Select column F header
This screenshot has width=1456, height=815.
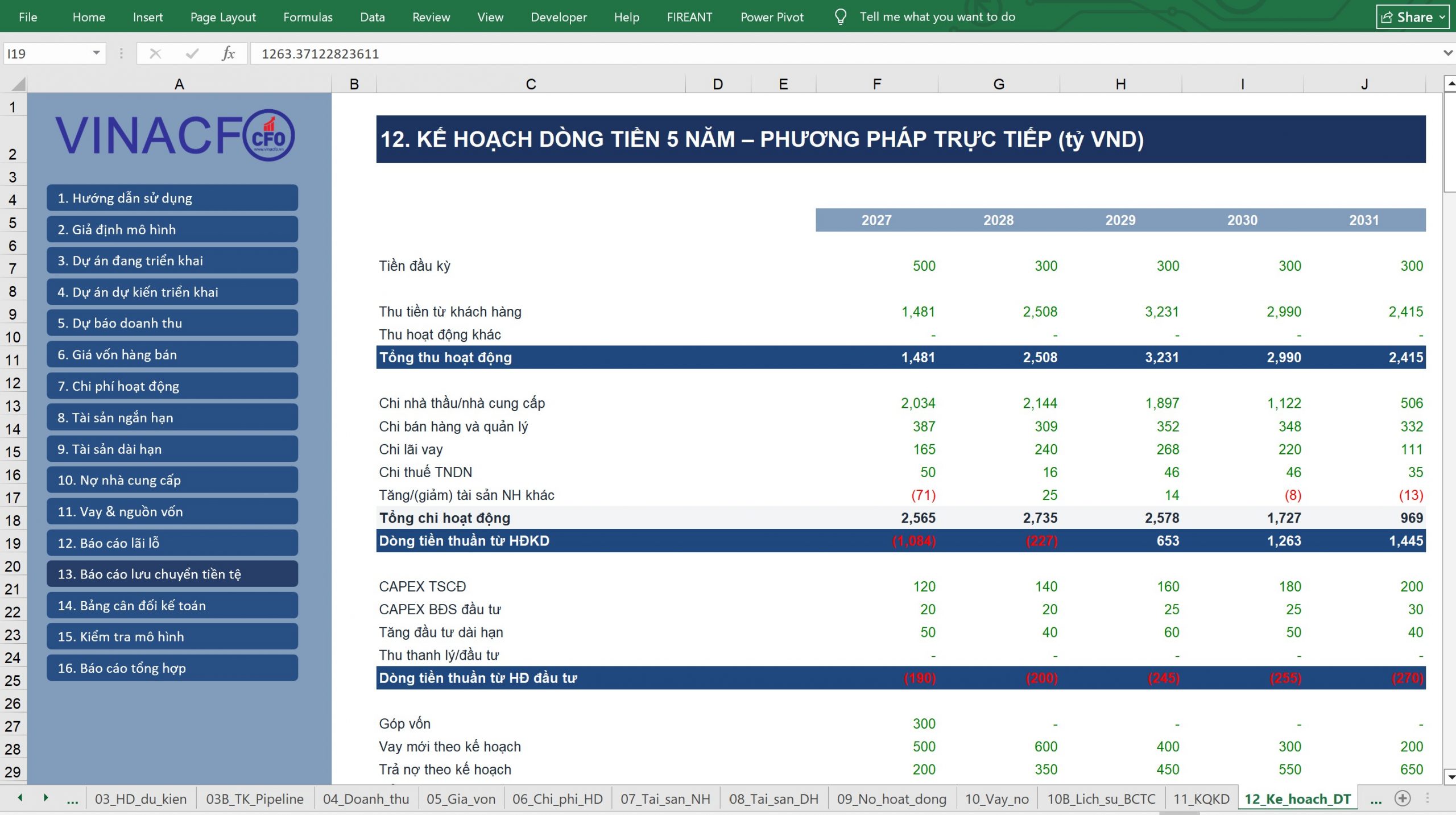877,84
